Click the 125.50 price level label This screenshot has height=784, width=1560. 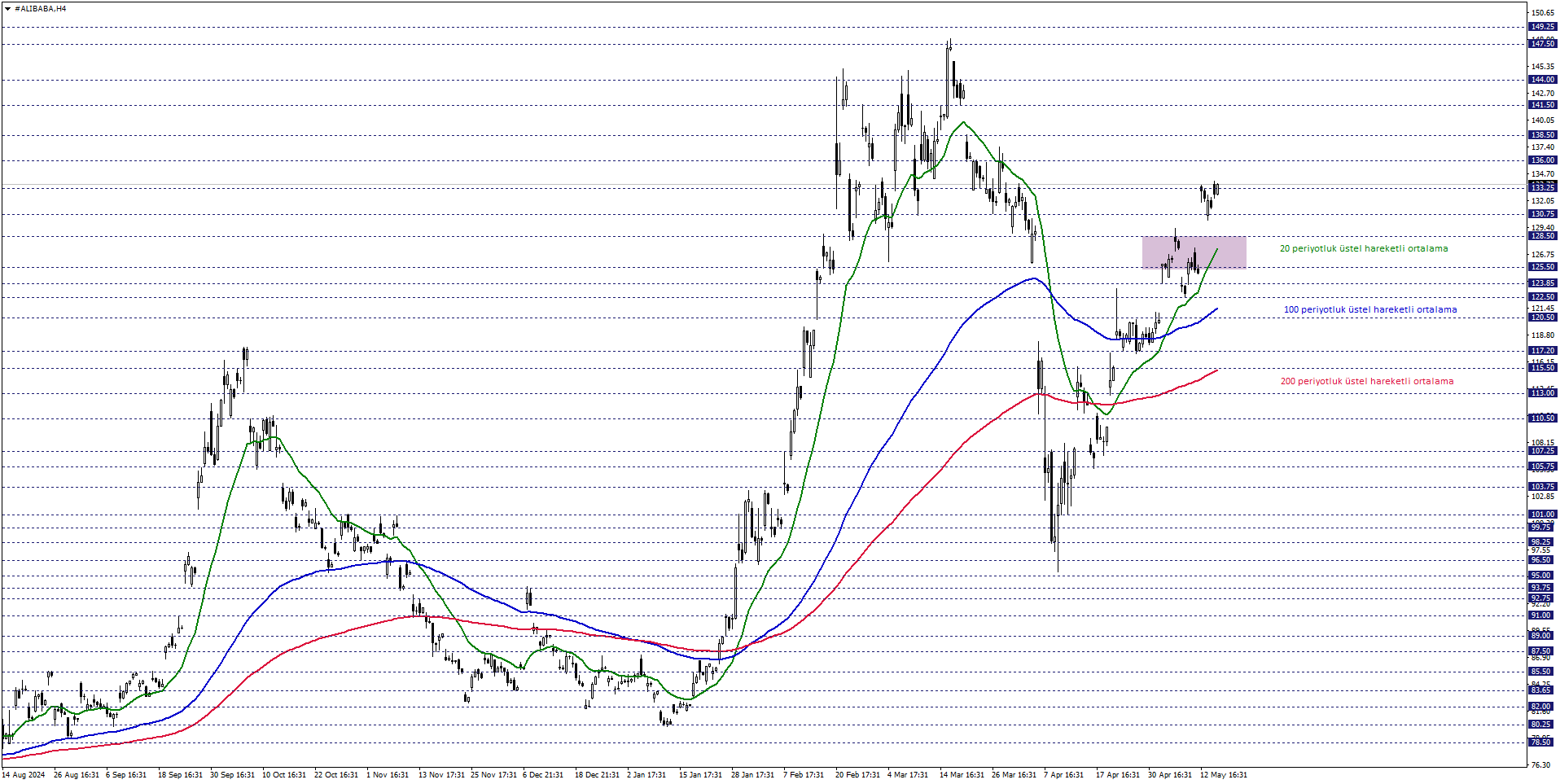coord(1543,267)
